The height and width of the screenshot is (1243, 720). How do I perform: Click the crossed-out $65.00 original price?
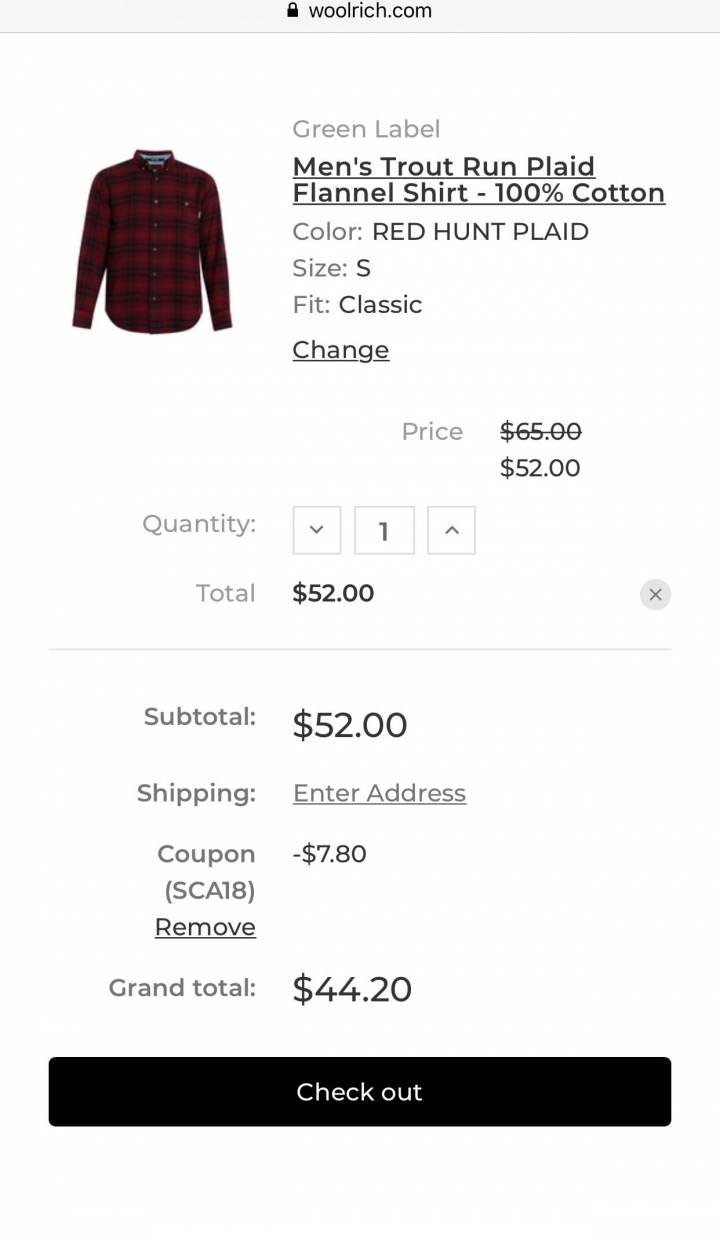tap(540, 431)
